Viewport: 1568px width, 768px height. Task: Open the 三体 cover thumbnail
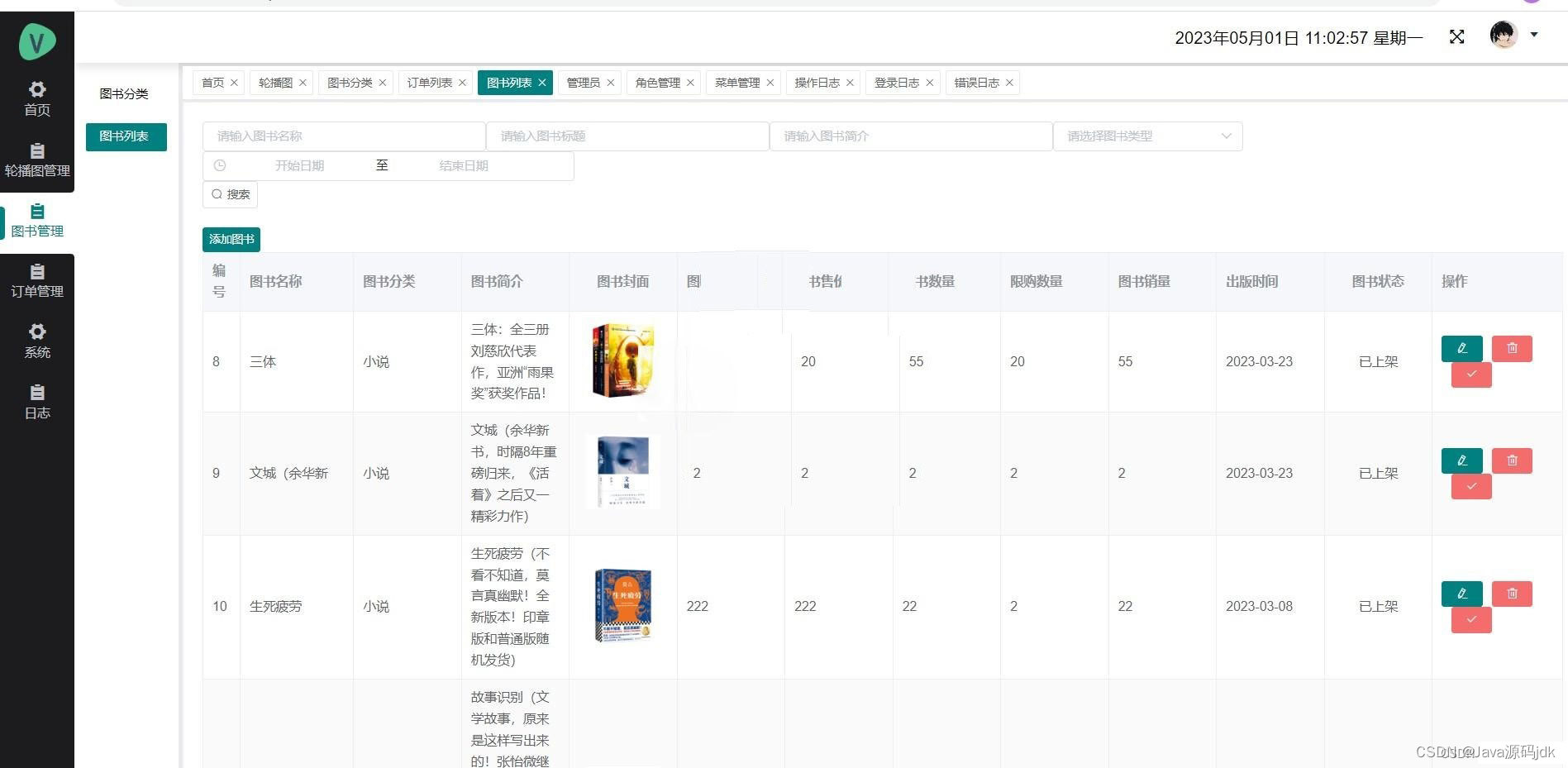click(623, 360)
